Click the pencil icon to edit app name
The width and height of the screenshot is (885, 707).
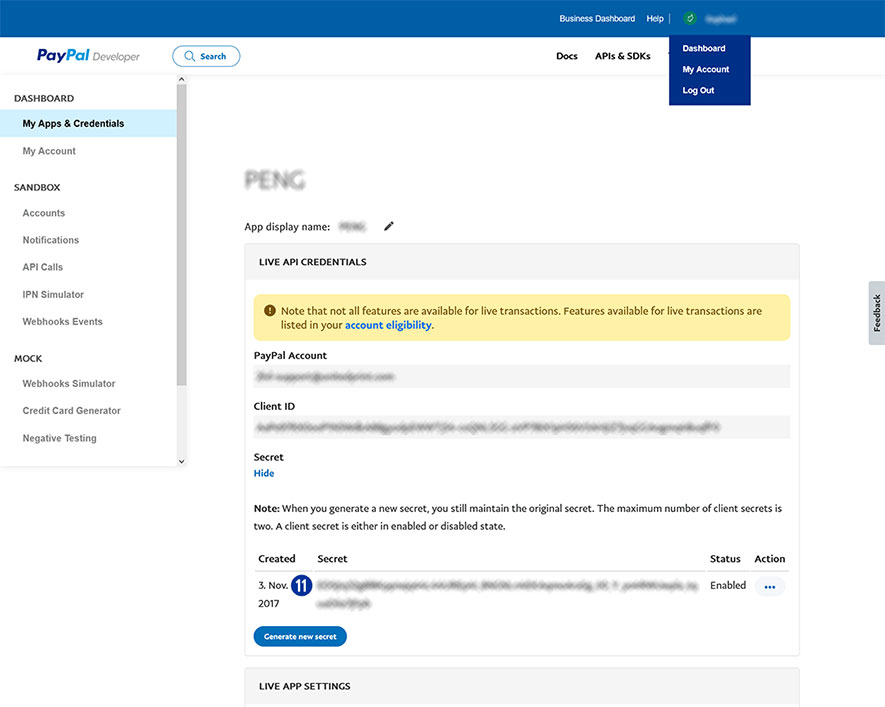coord(389,226)
